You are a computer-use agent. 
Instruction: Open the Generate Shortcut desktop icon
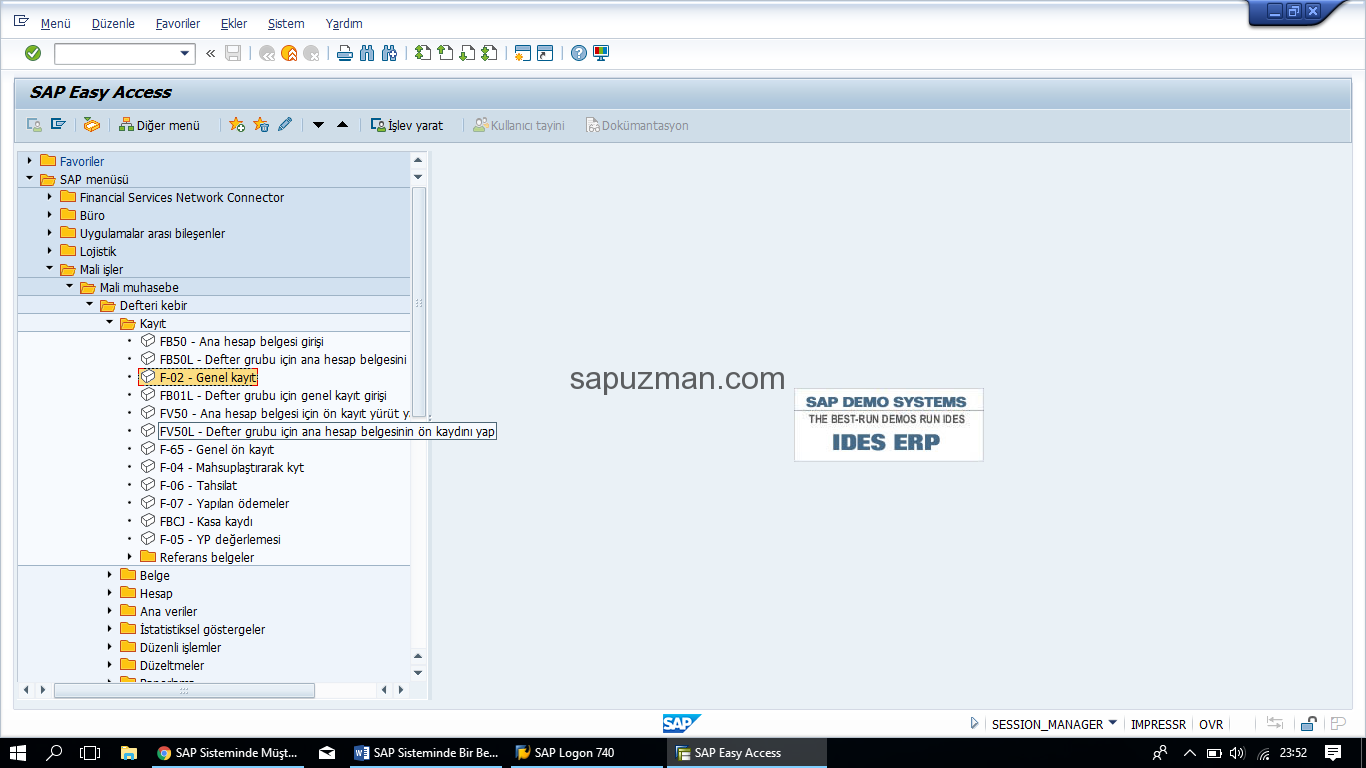[543, 53]
